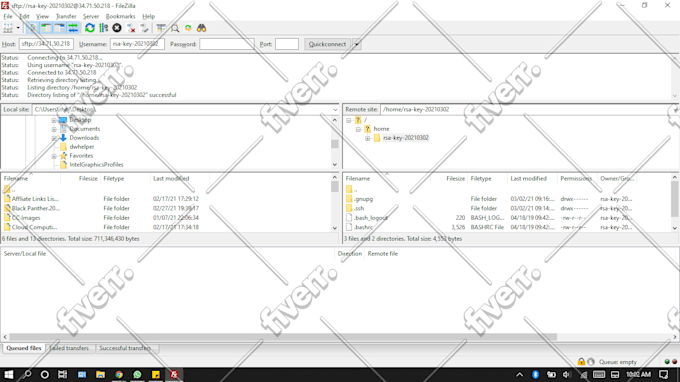Toggle the message log display

pyautogui.click(x=32, y=28)
